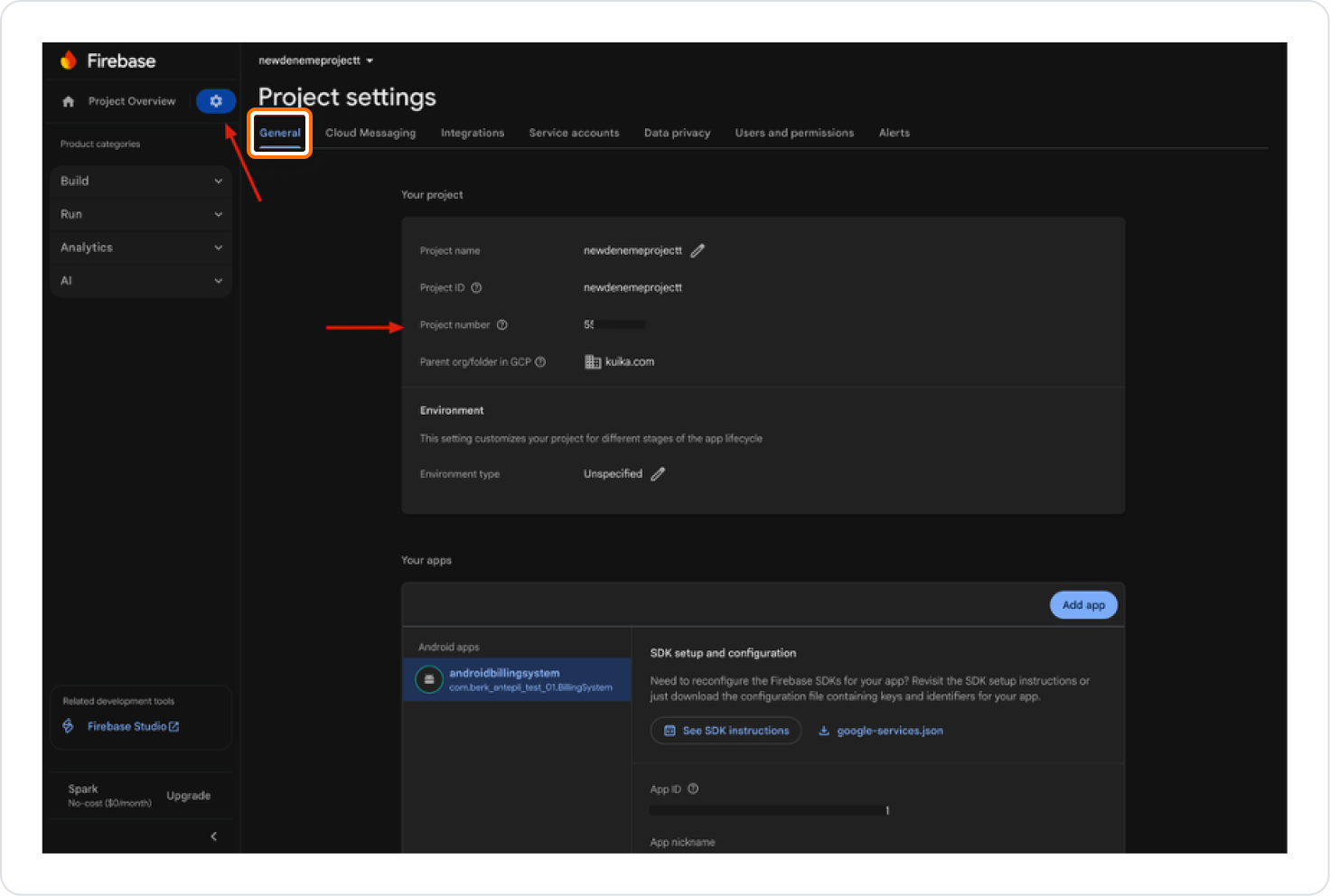Screen dimensions: 1330x896
Task: Expand the Run category
Action: coord(141,215)
